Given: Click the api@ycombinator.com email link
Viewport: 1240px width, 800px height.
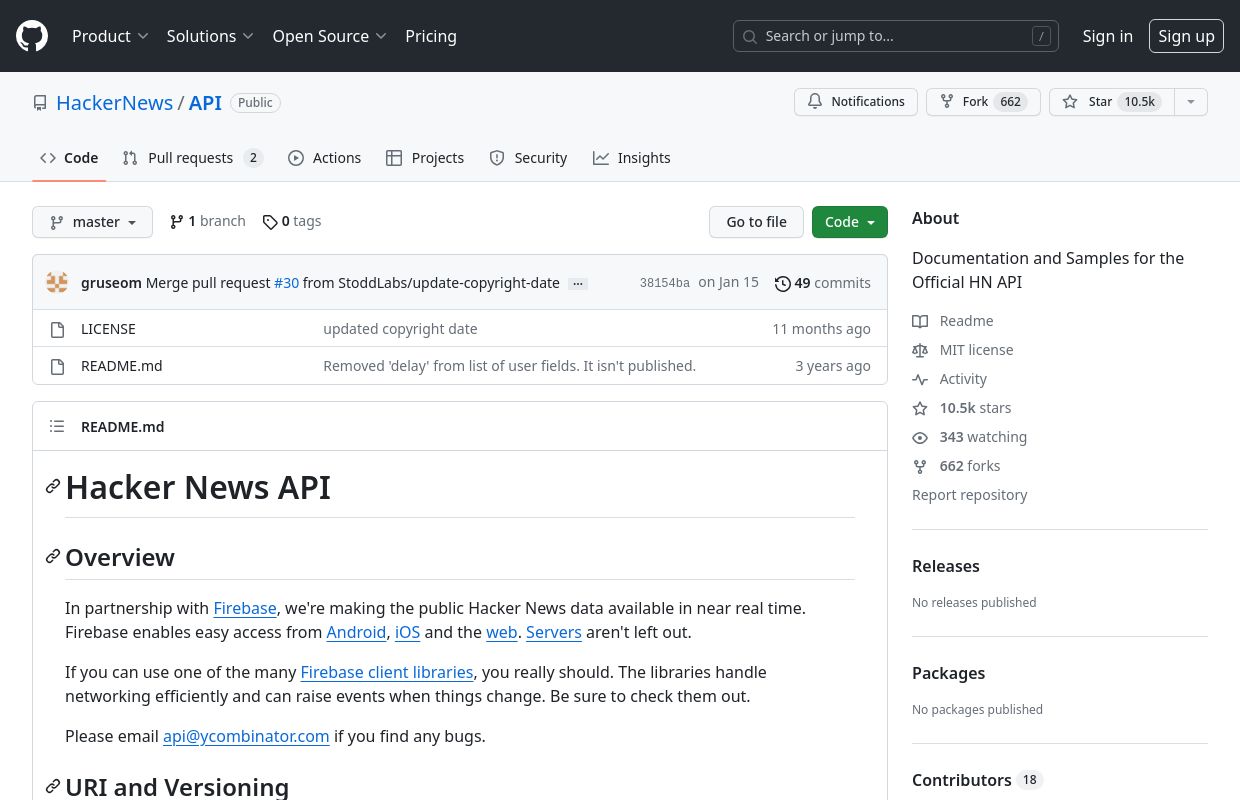Looking at the screenshot, I should point(246,736).
